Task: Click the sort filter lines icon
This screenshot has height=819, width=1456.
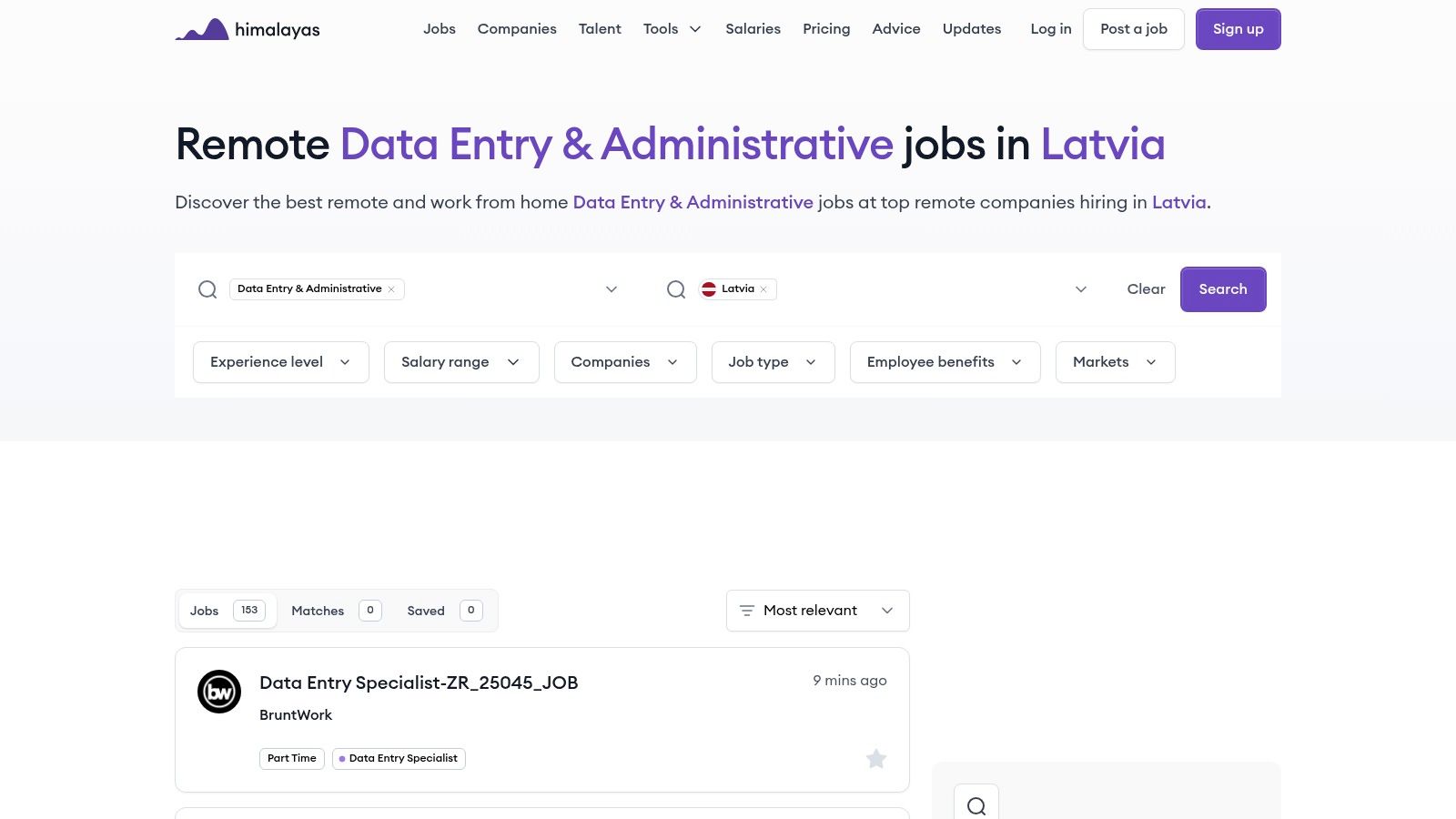Action: tap(747, 611)
